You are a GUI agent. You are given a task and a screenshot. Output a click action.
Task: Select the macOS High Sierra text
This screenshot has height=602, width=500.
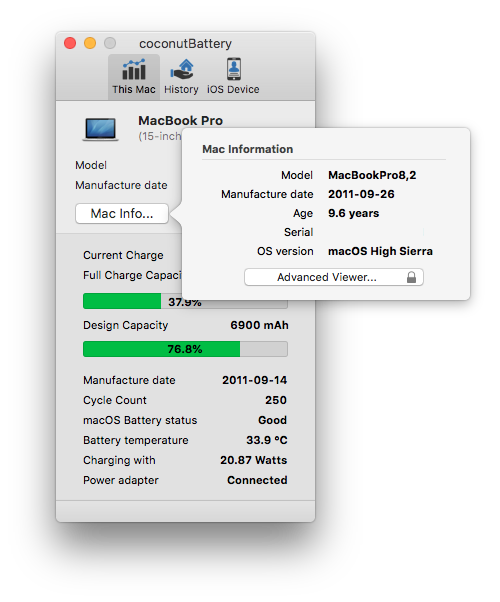coord(380,251)
